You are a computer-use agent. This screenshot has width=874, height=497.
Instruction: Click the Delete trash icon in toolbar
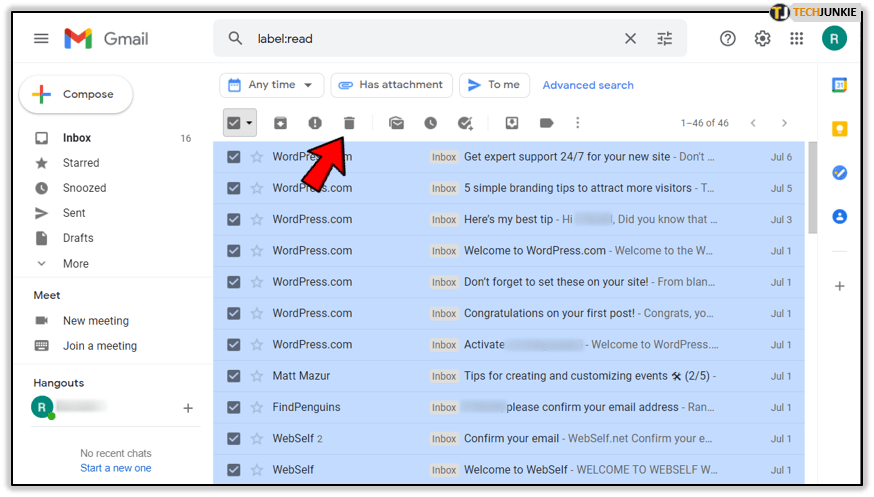[x=349, y=123]
